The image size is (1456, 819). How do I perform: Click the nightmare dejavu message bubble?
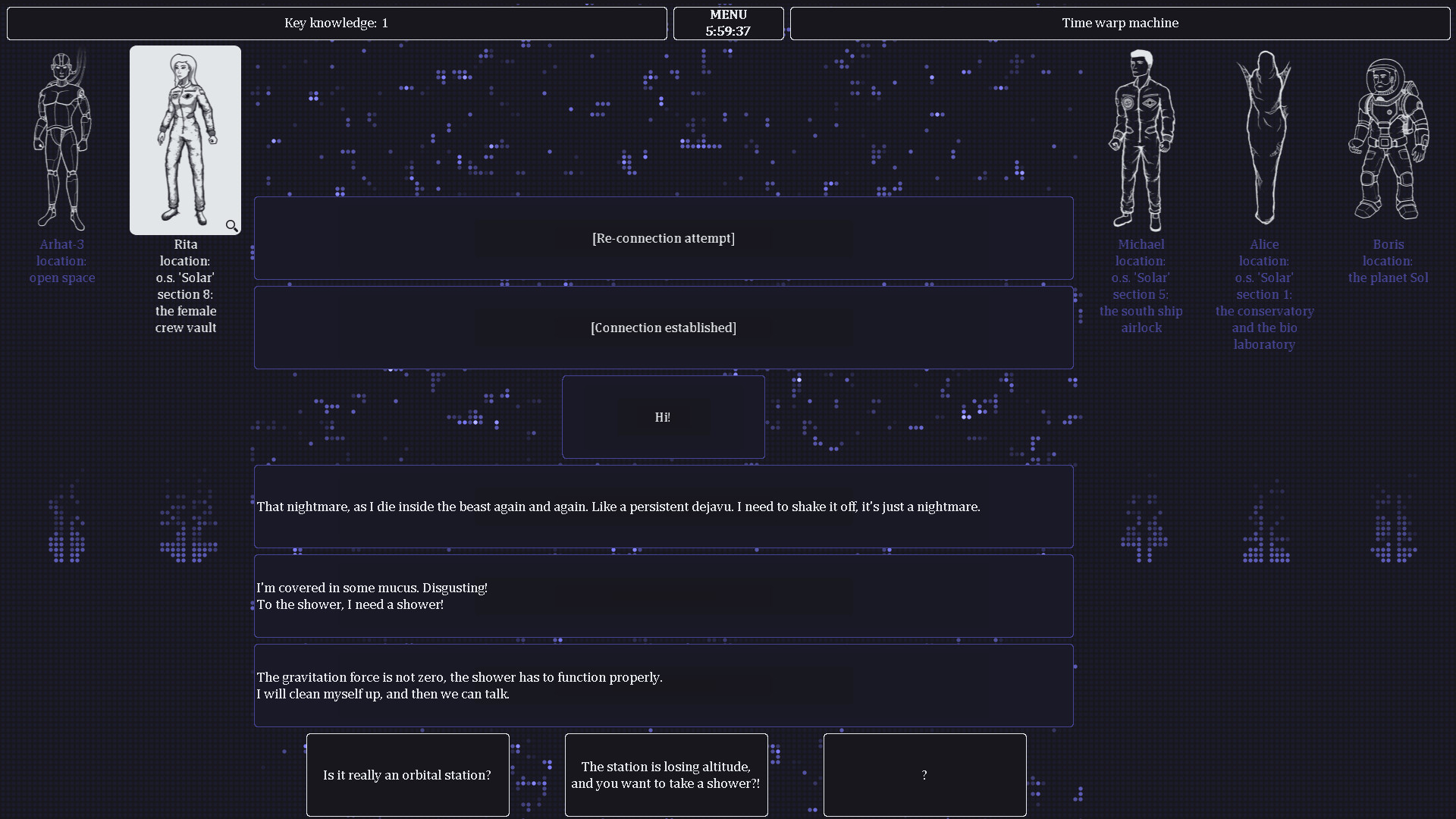663,506
